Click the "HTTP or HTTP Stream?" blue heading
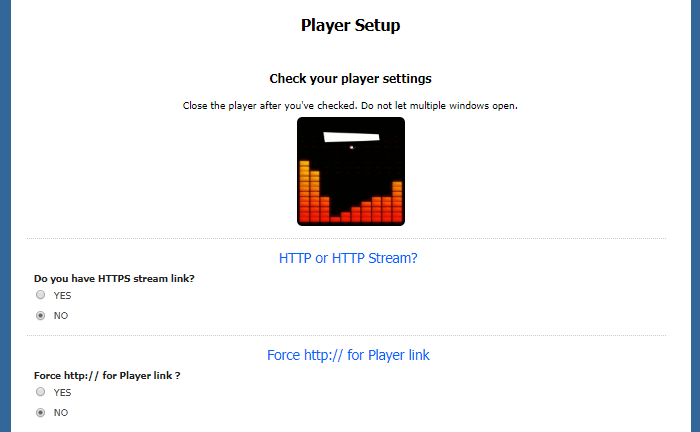Screen dimensions: 700x432 tap(348, 258)
